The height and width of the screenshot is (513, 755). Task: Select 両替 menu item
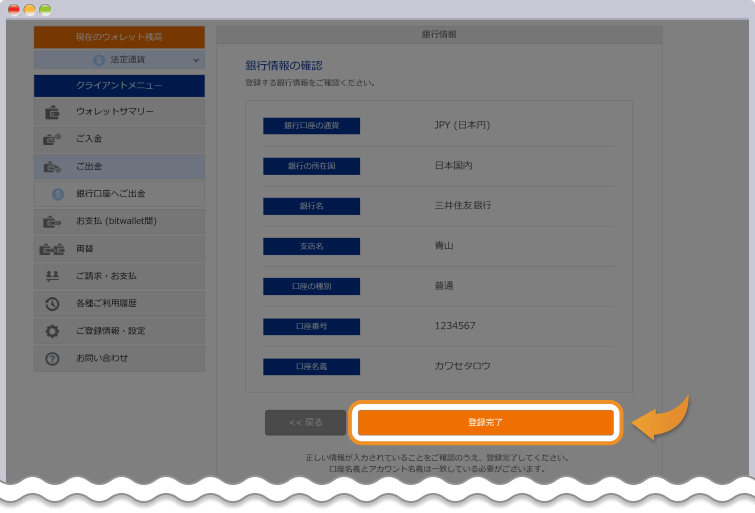click(119, 249)
